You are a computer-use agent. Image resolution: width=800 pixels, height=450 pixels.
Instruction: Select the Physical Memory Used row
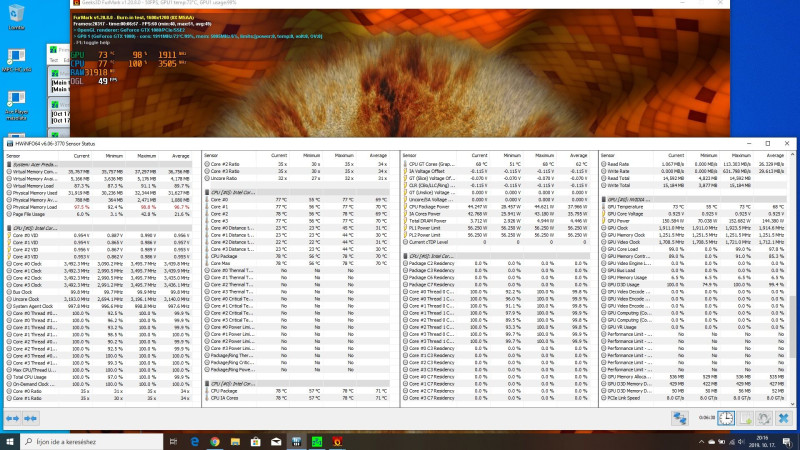(99, 193)
